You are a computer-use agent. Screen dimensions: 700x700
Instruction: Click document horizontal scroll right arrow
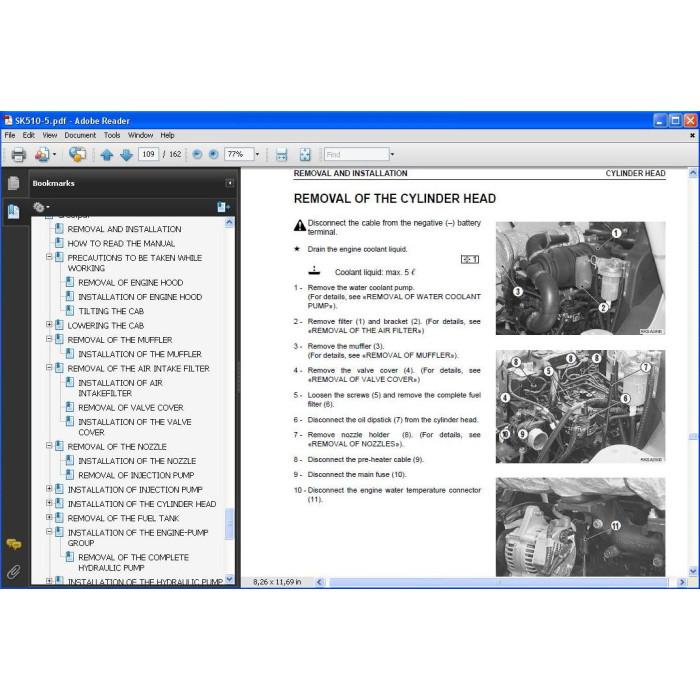(682, 582)
